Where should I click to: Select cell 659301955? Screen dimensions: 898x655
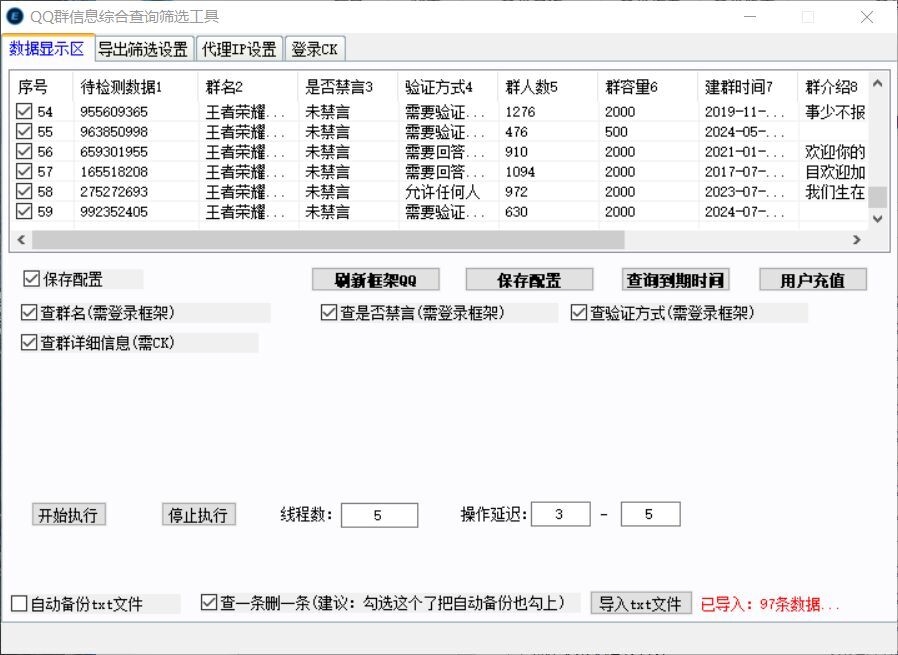(x=114, y=151)
